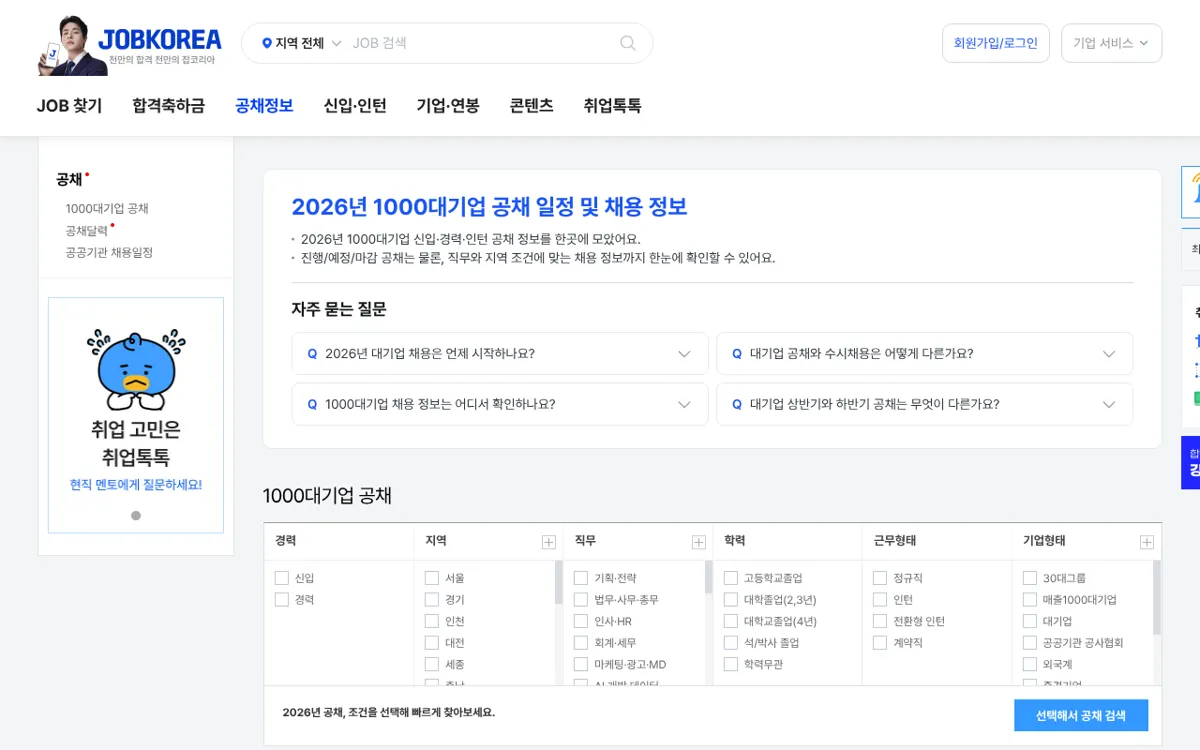
Task: Check the 학력무관 checkbox
Action: 731,664
